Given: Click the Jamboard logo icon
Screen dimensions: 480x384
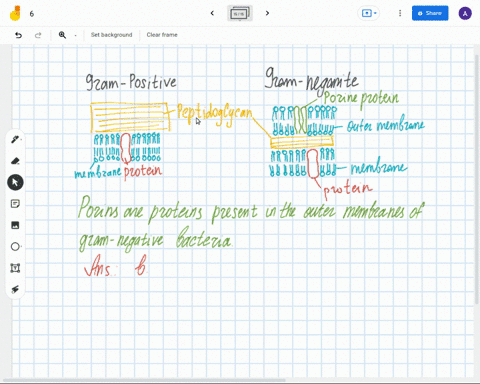Looking at the screenshot, I should click(15, 13).
